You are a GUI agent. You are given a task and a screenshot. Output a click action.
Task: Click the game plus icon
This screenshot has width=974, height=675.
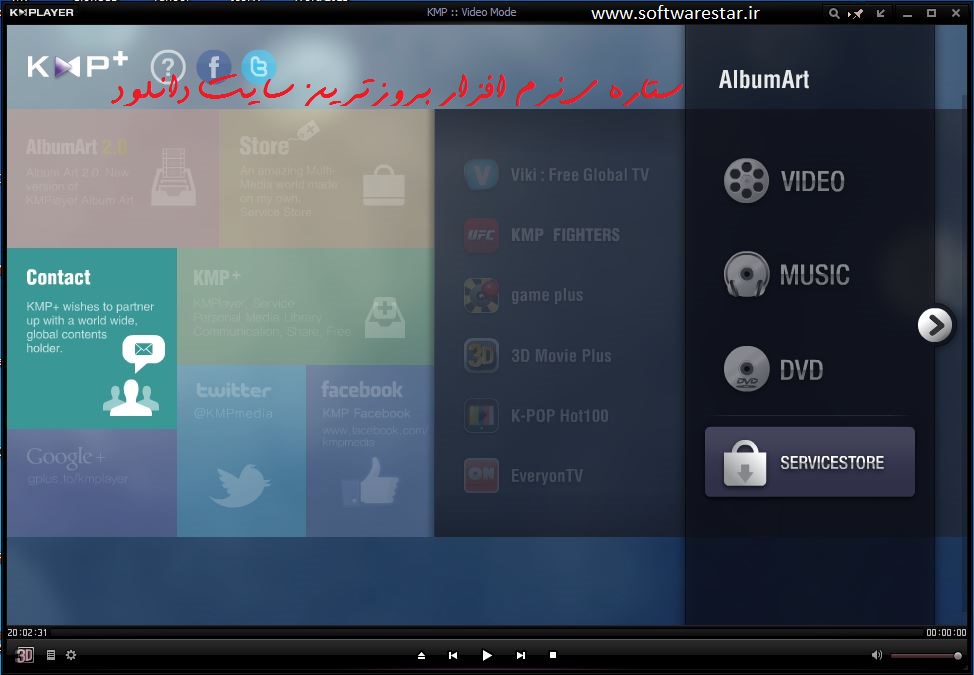[481, 295]
